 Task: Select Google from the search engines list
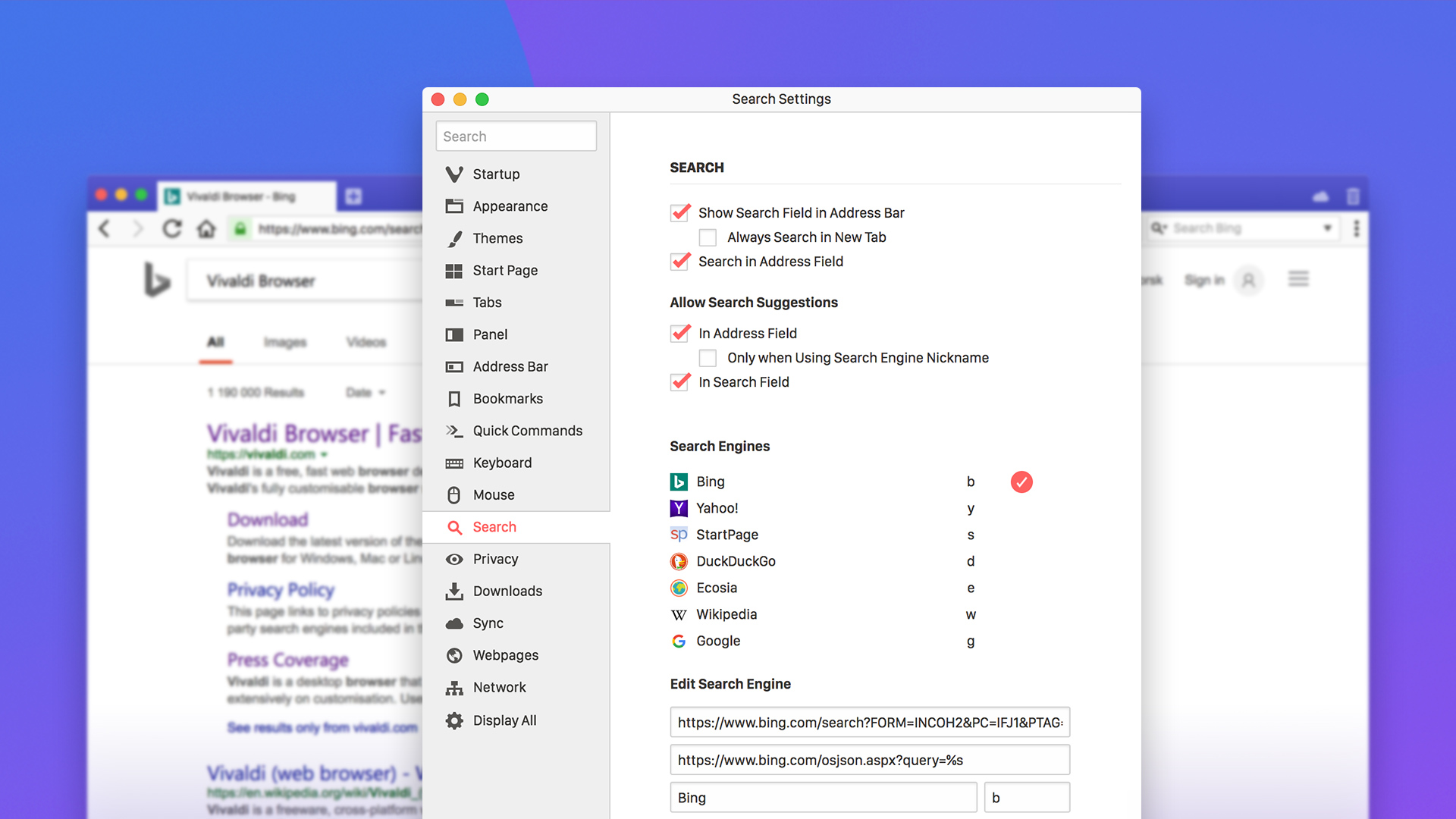718,641
